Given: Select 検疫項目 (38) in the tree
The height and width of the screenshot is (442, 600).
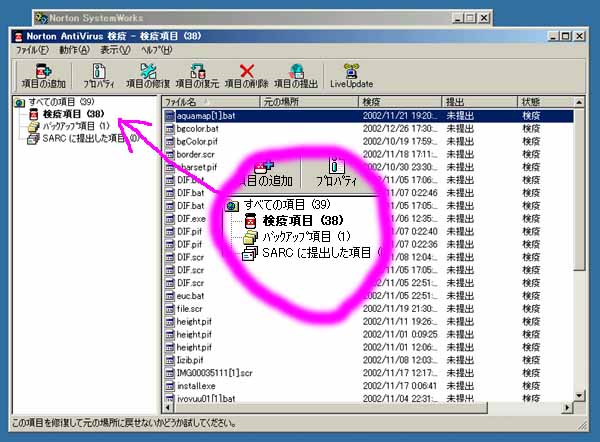Looking at the screenshot, I should [73, 114].
